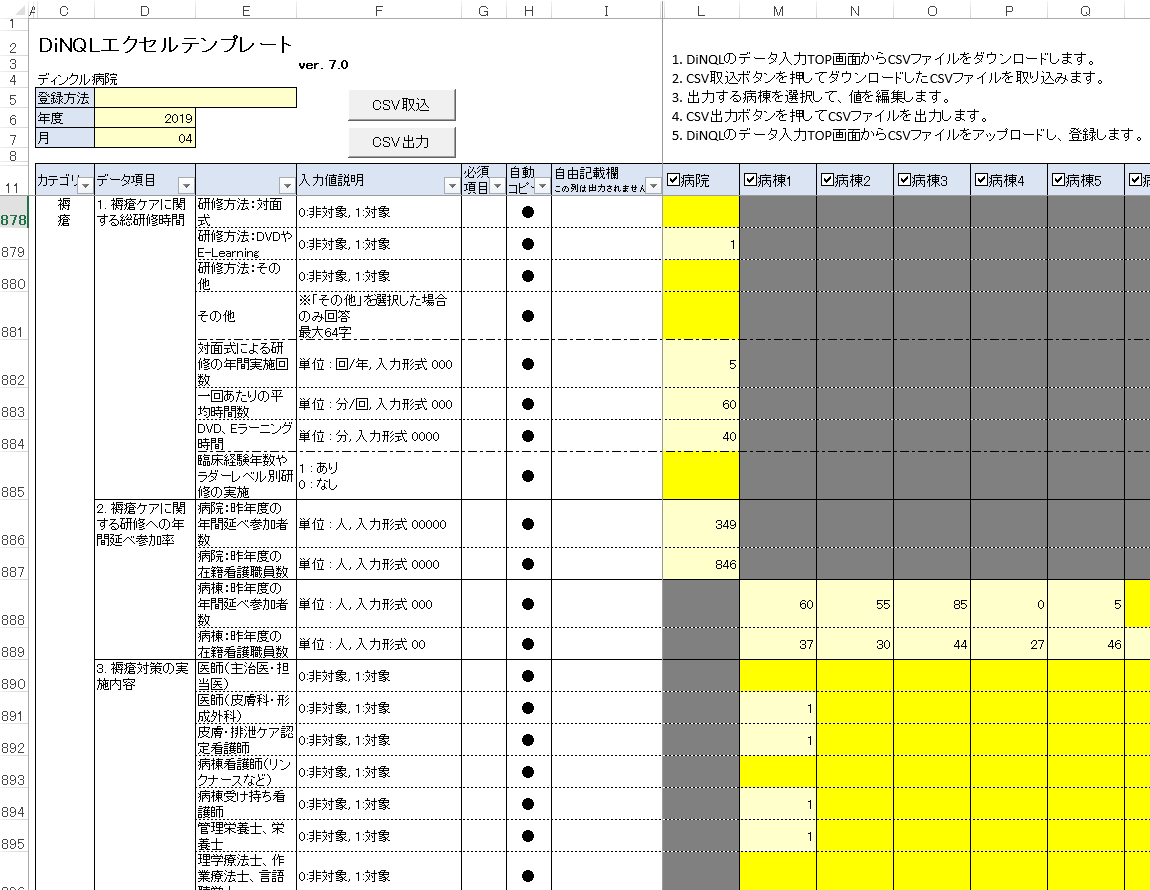The height and width of the screenshot is (890, 1150).
Task: Select column header C
Action: 64,10
